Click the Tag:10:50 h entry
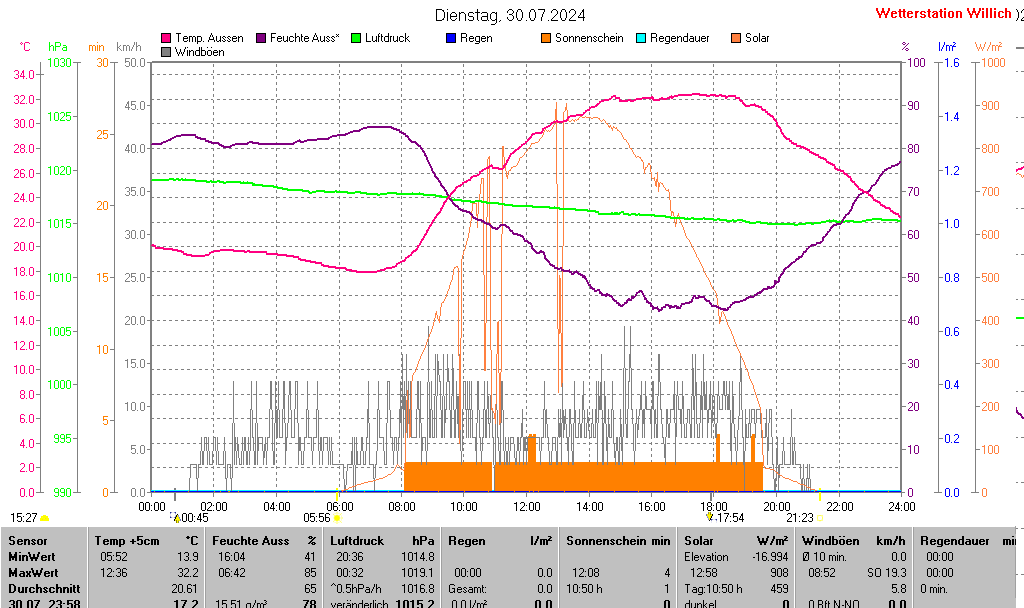1024x608 pixels. tap(713, 588)
